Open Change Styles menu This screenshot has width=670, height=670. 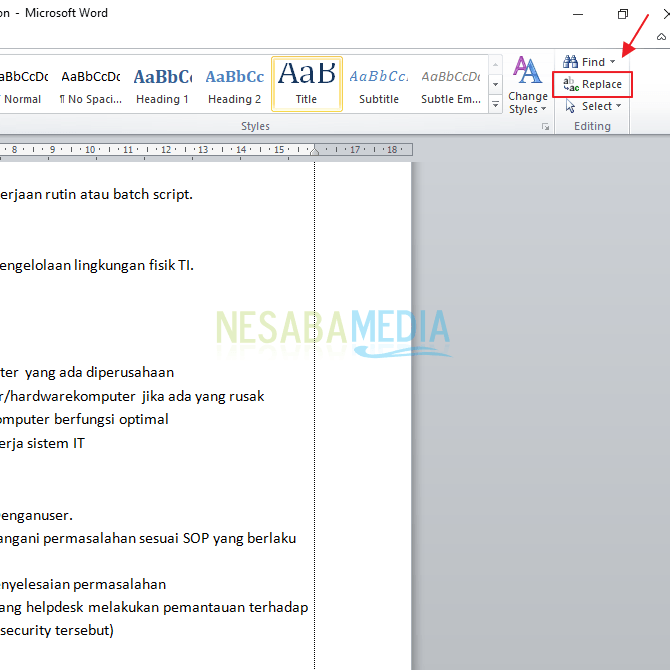pyautogui.click(x=528, y=85)
